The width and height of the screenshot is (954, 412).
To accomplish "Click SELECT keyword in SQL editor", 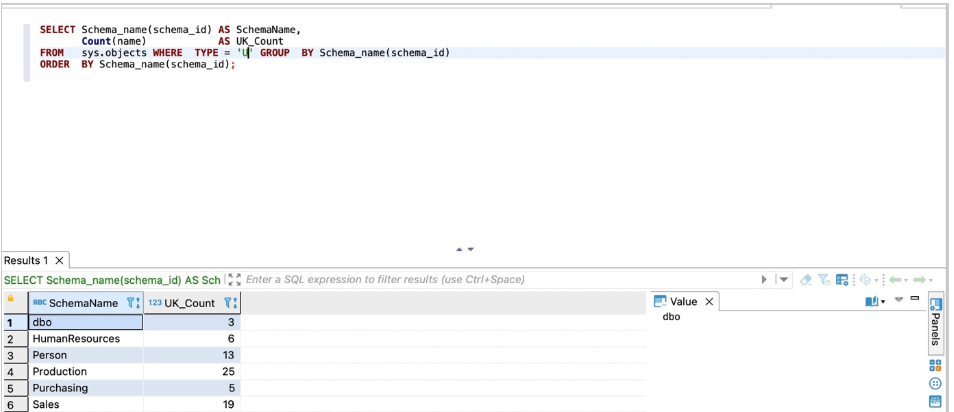I will coord(58,29).
